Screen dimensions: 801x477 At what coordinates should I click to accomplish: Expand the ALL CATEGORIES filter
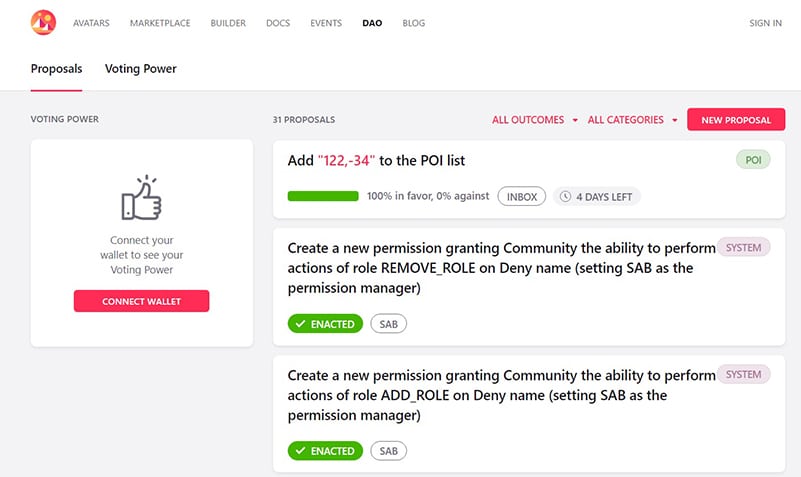coord(632,120)
